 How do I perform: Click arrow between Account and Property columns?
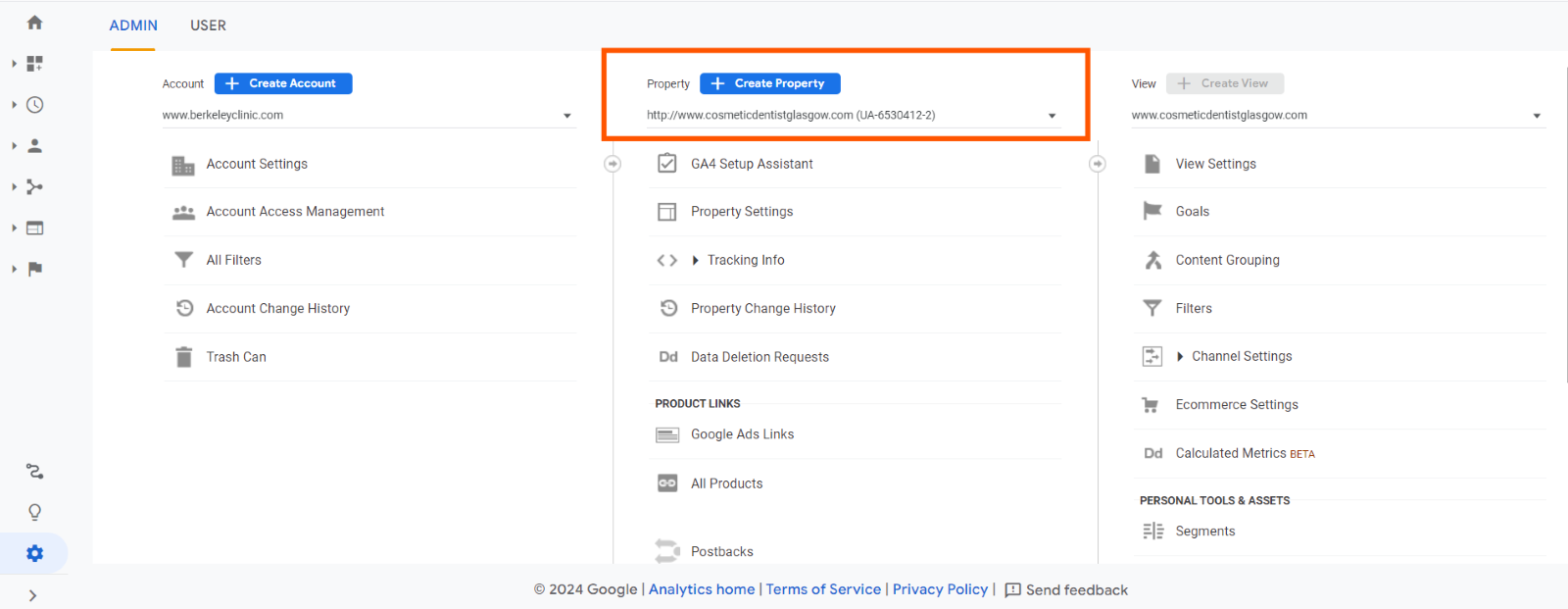point(612,164)
